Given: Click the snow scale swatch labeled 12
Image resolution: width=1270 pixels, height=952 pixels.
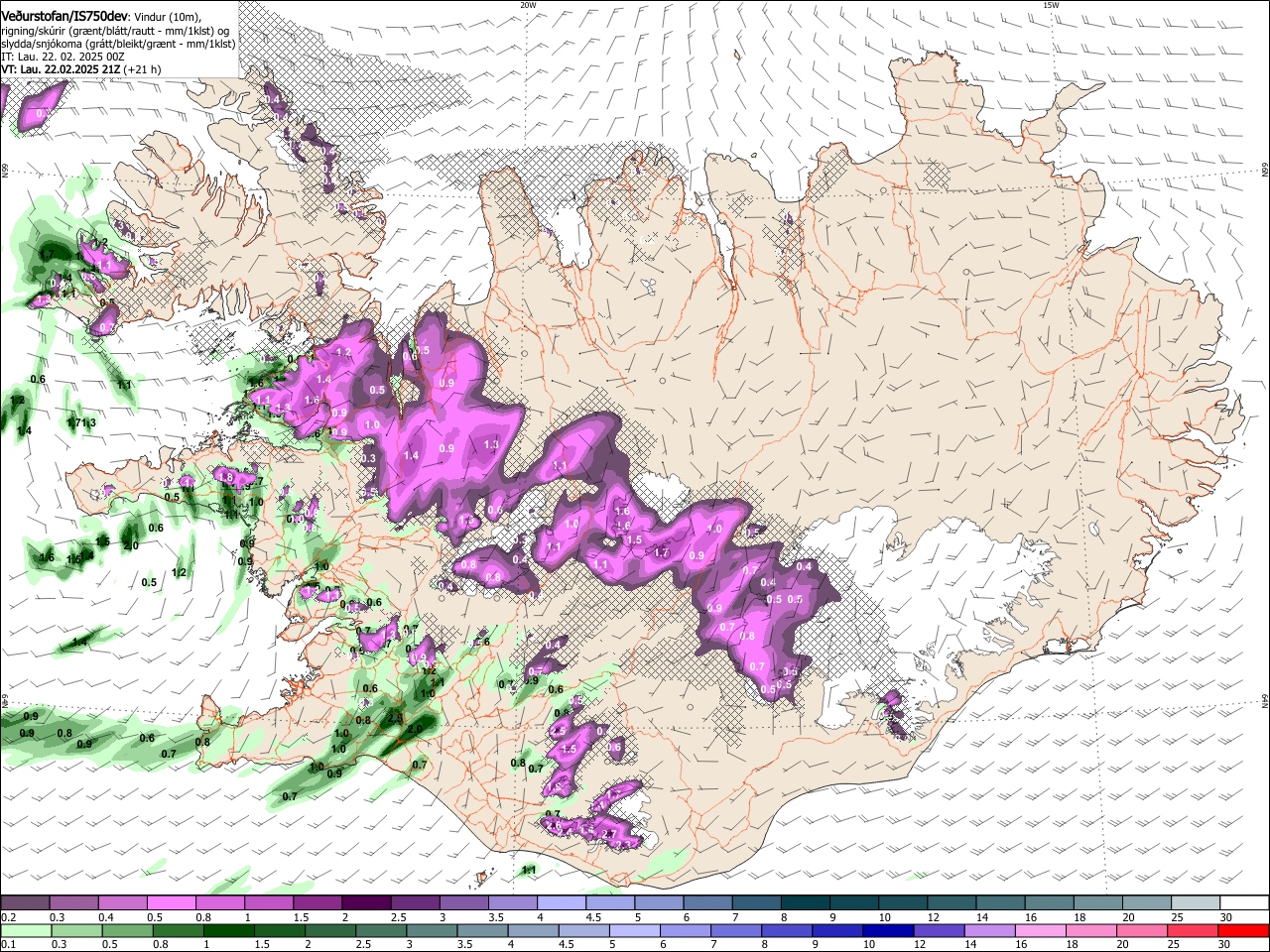Looking at the screenshot, I should 950,902.
